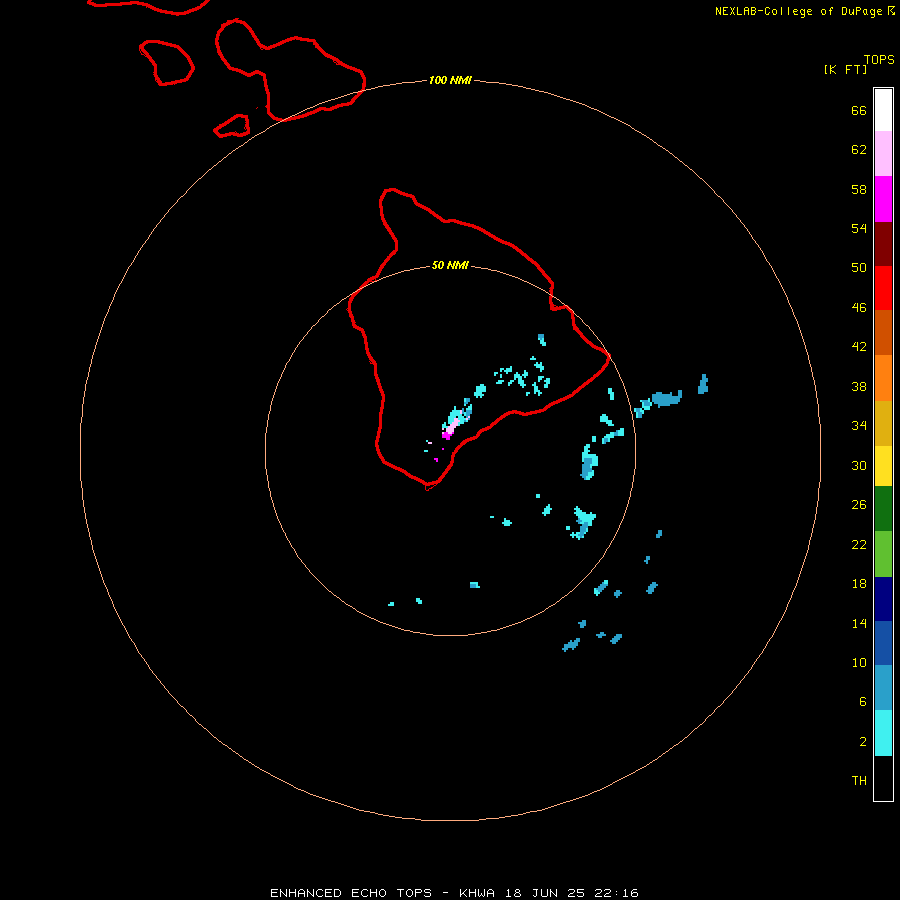The width and height of the screenshot is (900, 900).
Task: Click the legend value '46'
Action: (859, 308)
